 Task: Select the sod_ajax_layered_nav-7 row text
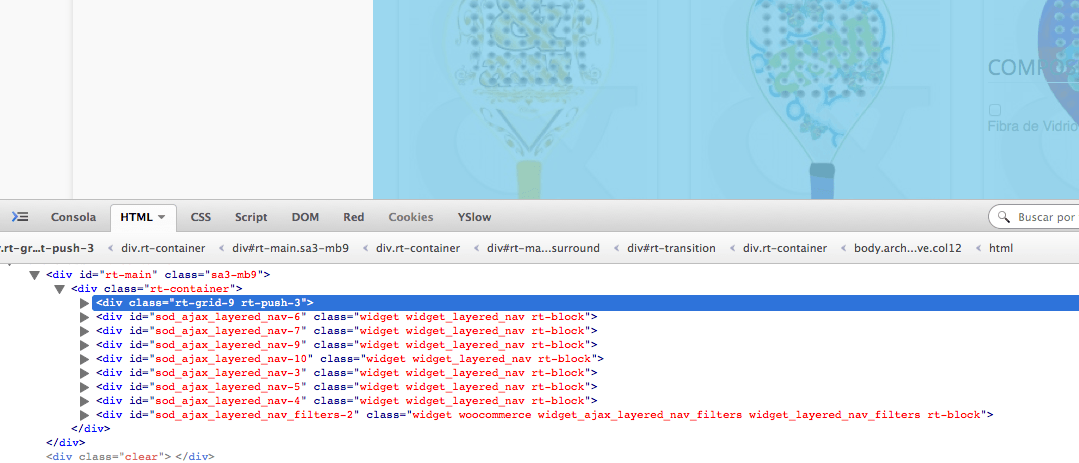[x=346, y=331]
